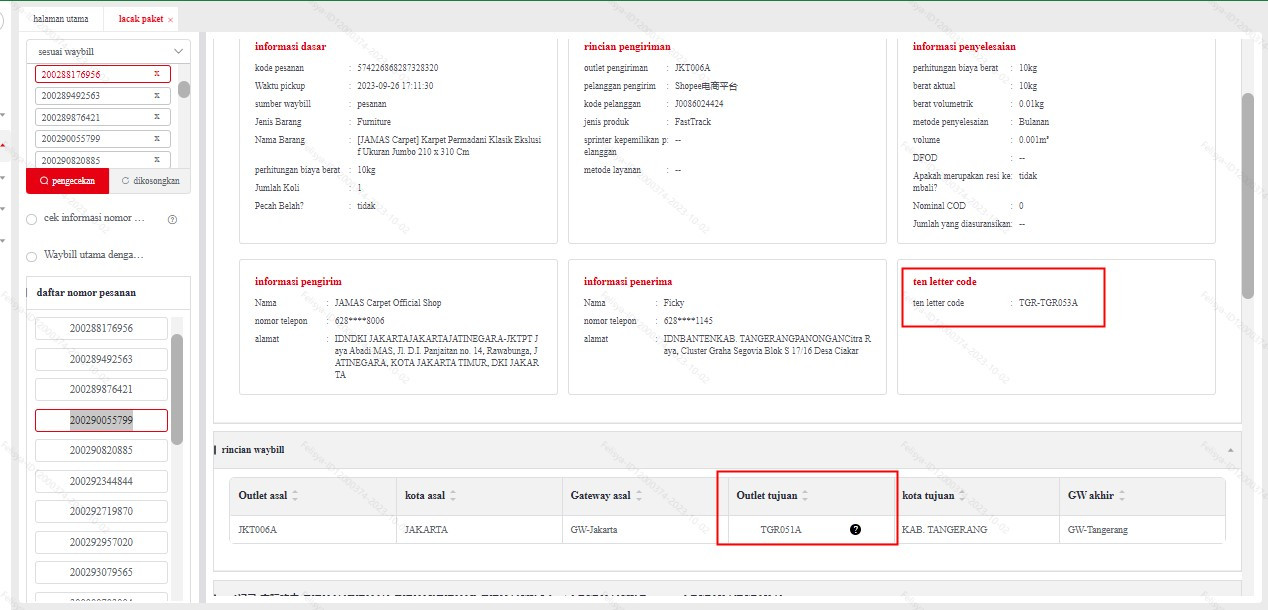This screenshot has height=610, width=1268.
Task: Click kode pesanan value 574226868287328320
Action: click(397, 68)
